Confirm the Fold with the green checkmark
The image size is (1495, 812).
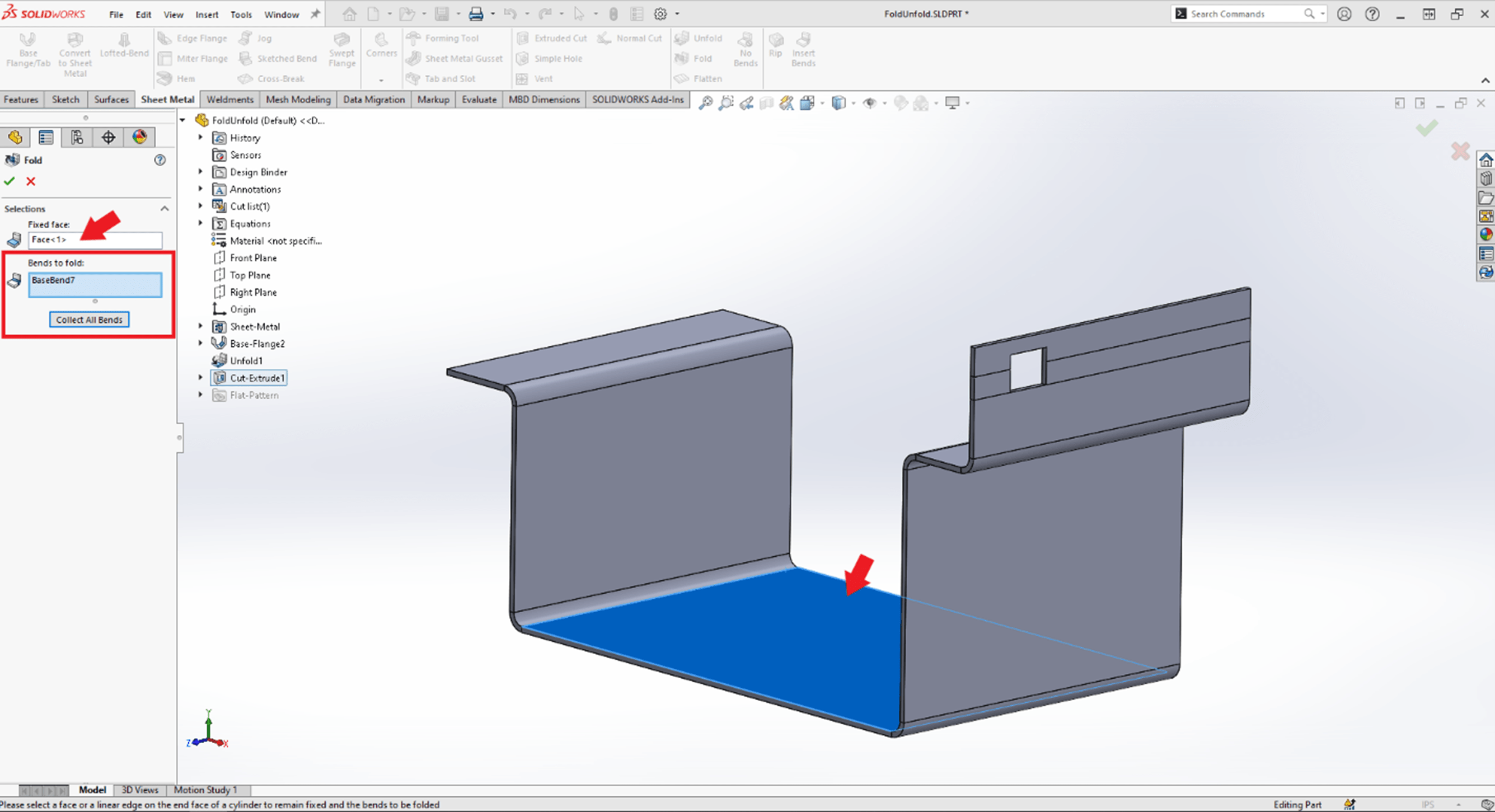(10, 181)
